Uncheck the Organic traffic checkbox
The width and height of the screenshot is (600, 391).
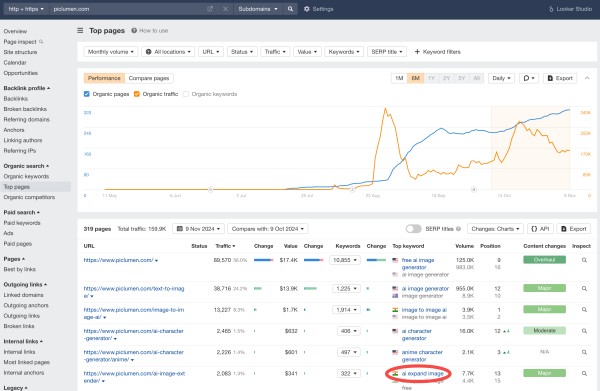pyautogui.click(x=137, y=94)
